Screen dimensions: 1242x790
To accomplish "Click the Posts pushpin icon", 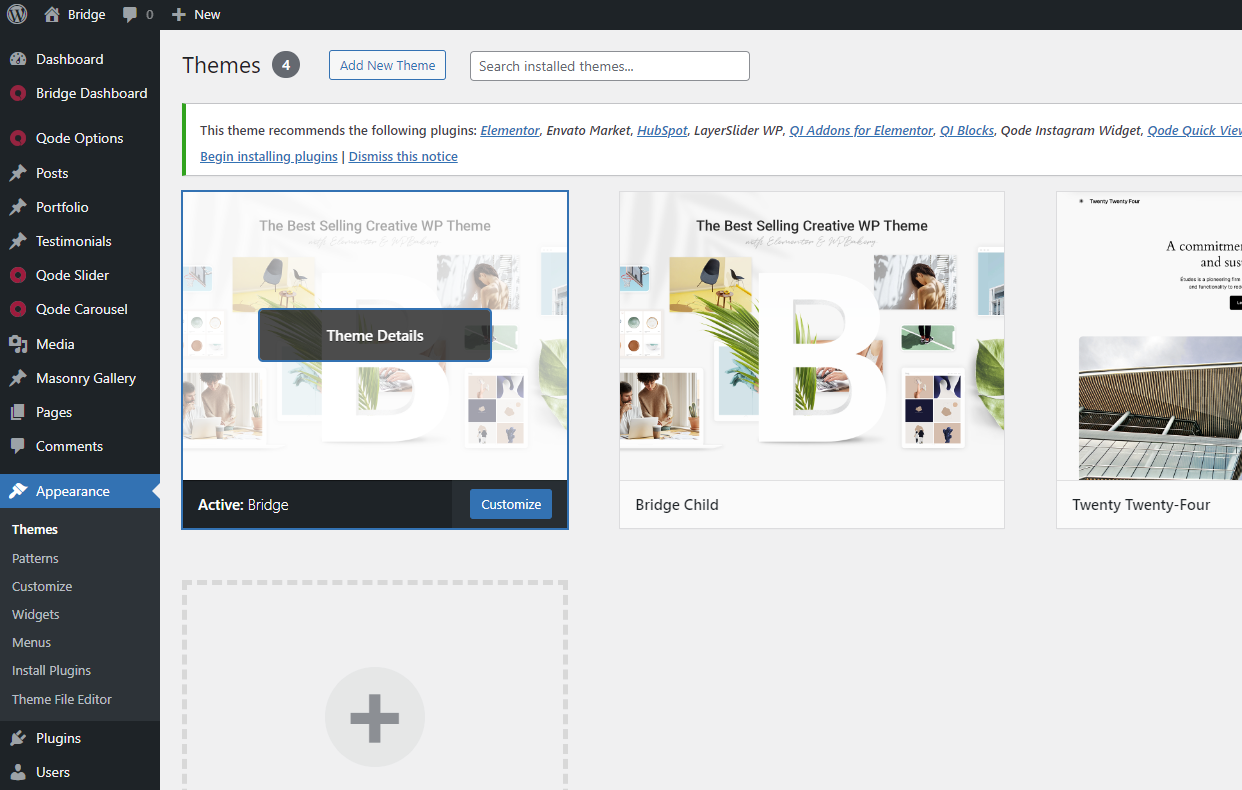I will 18,173.
